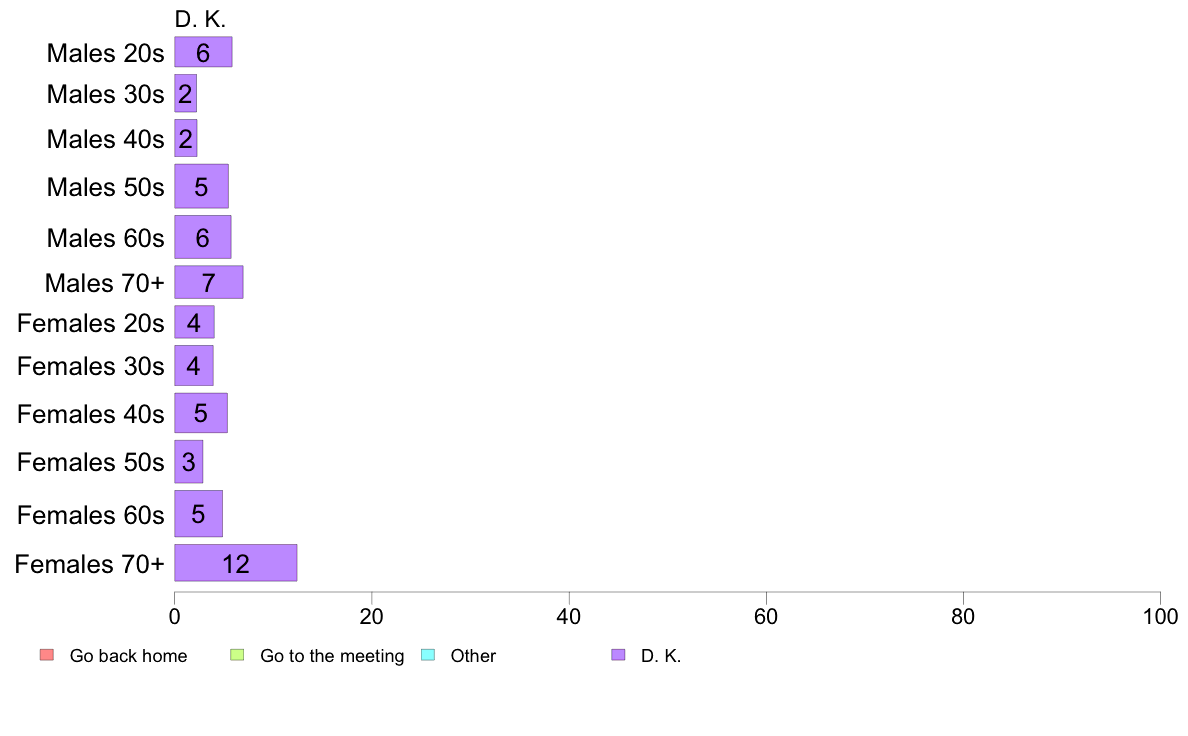Click the red Go back home legend swatch

click(47, 655)
